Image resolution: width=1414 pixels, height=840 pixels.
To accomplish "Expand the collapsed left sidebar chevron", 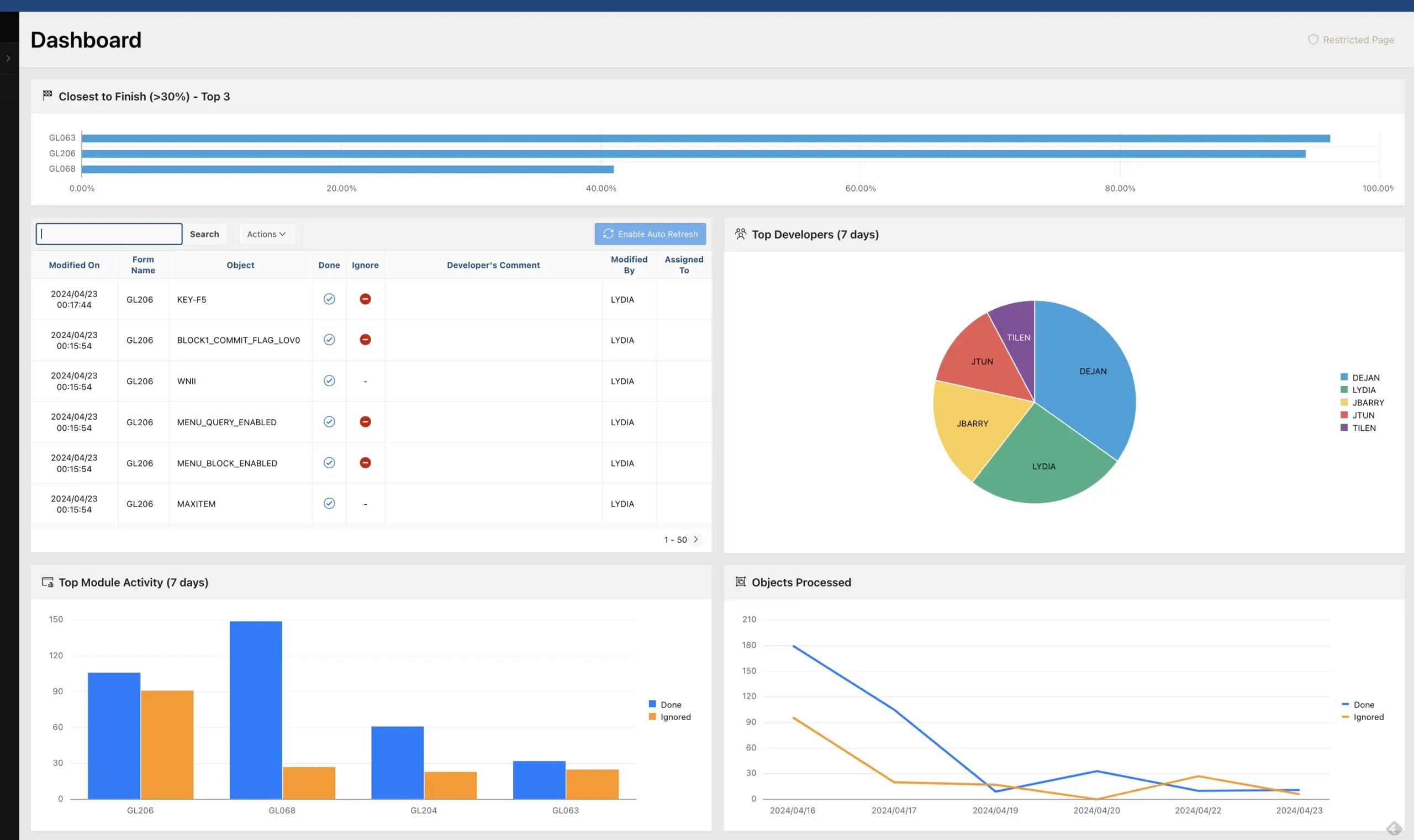I will tap(8, 59).
